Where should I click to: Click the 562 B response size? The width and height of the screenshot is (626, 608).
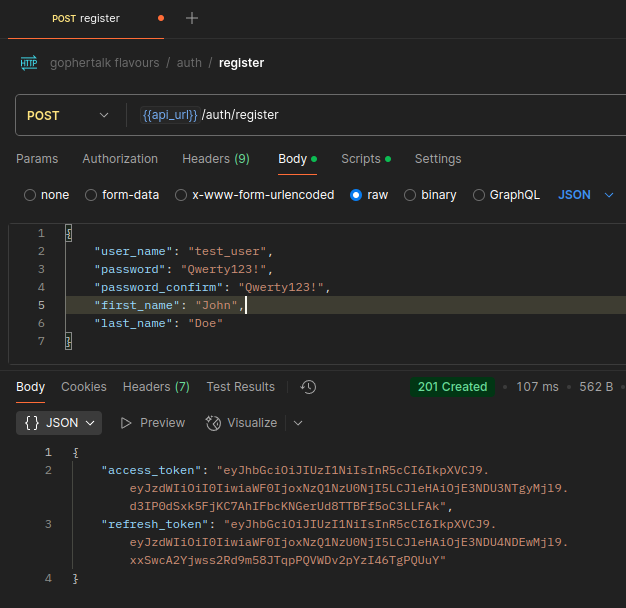(x=596, y=387)
